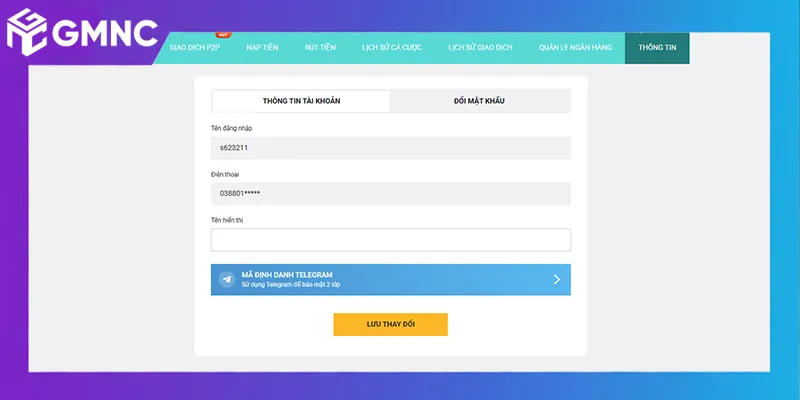Viewport: 800px width, 400px height.
Task: Select the Thông Tin Tài Khoản sub-tab
Action: tap(301, 101)
